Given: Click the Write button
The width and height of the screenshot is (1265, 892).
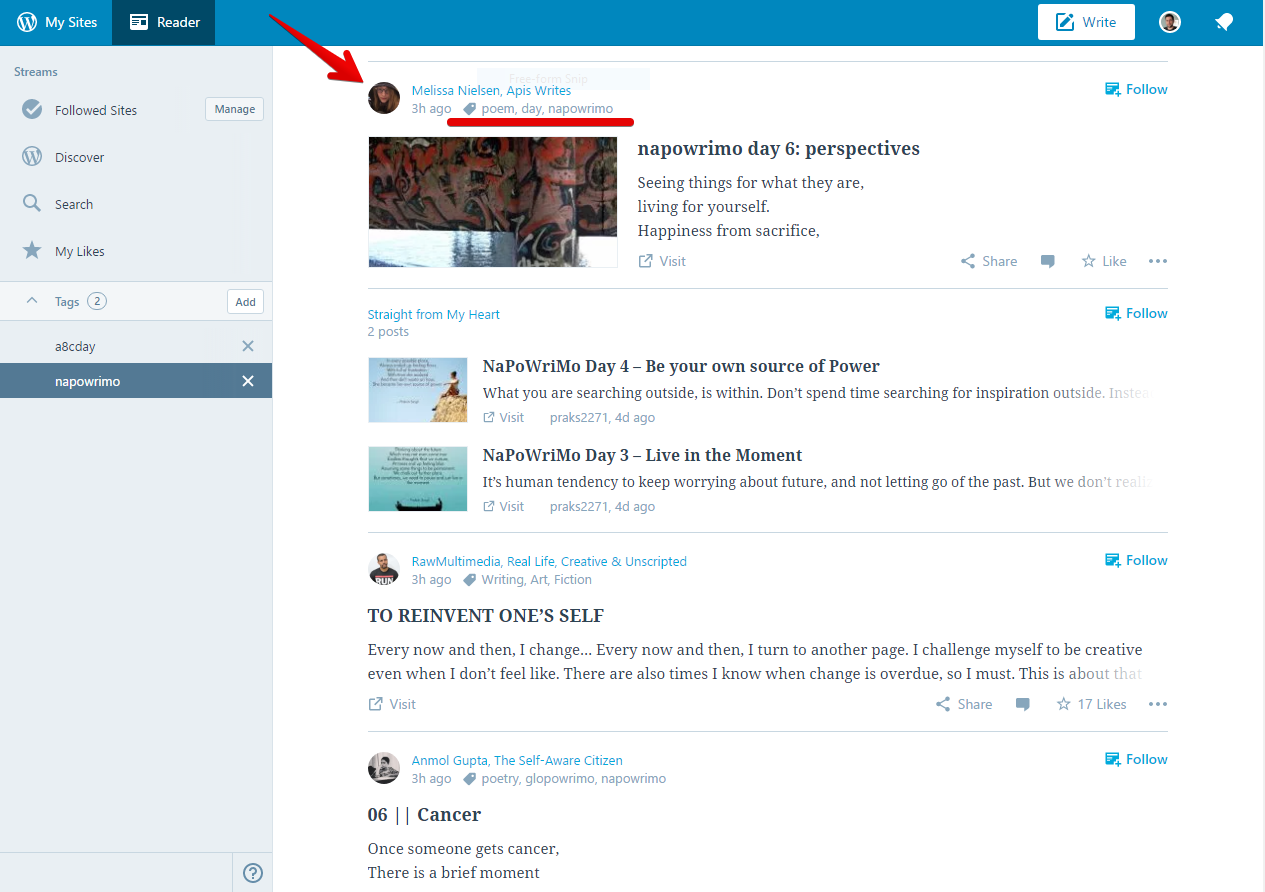Looking at the screenshot, I should coord(1086,22).
